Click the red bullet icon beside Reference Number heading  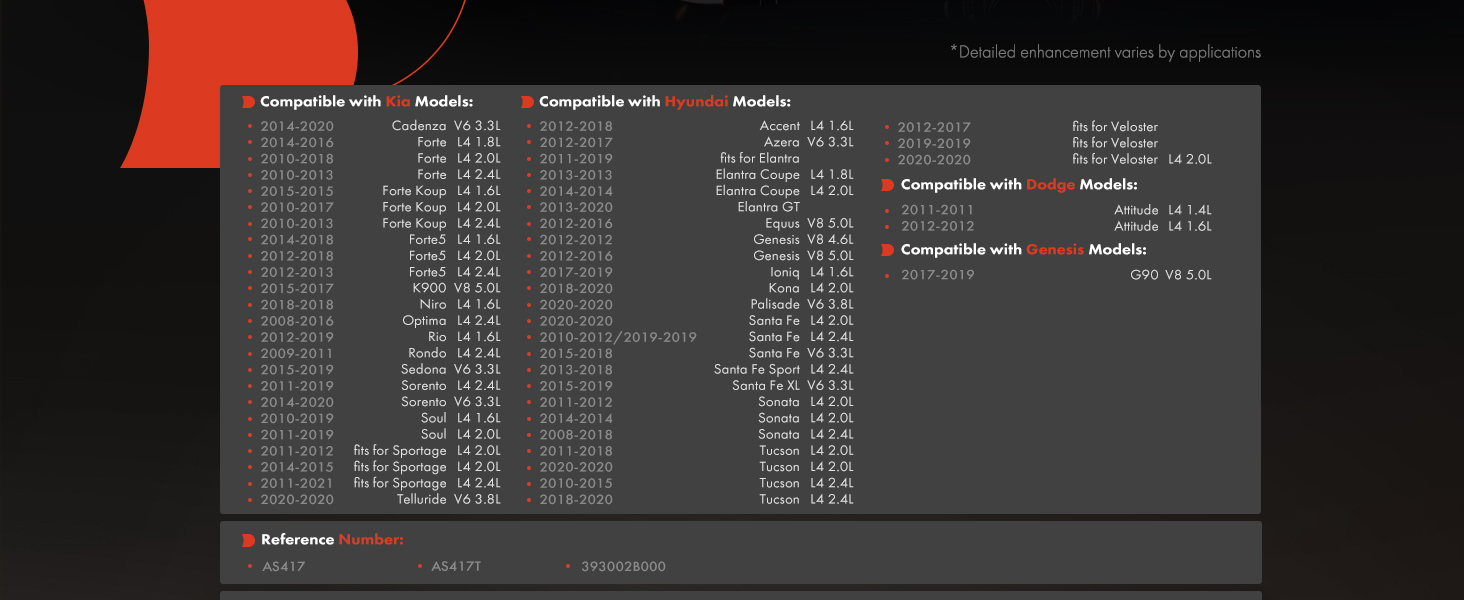click(x=248, y=540)
